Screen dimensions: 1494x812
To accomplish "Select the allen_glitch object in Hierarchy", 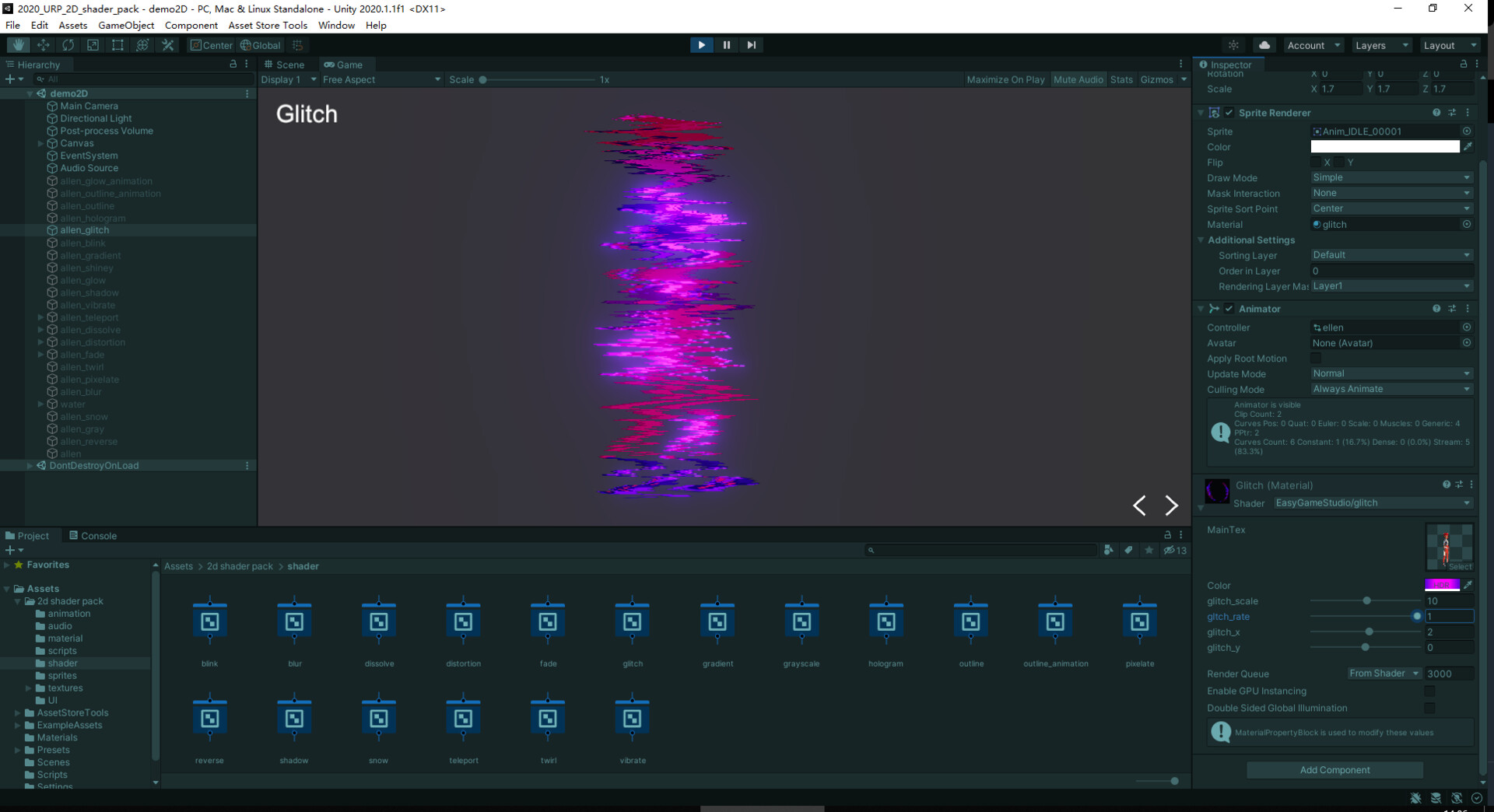I will pos(86,230).
